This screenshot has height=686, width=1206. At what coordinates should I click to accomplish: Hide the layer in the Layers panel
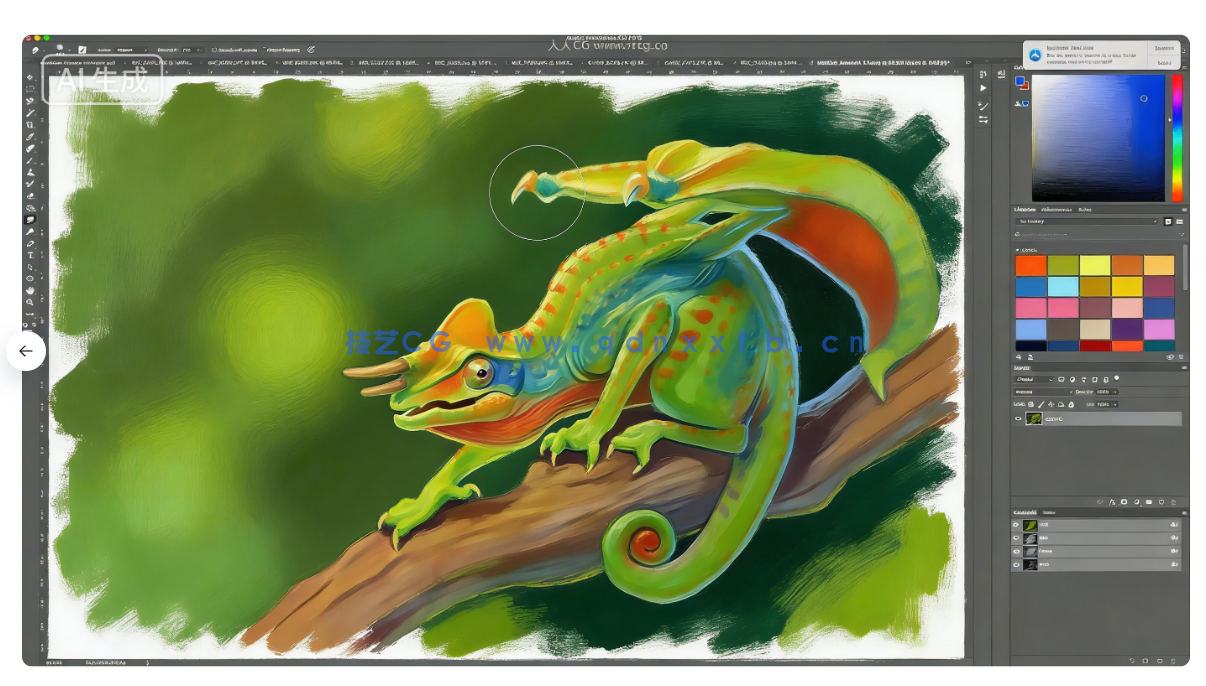tap(1018, 419)
